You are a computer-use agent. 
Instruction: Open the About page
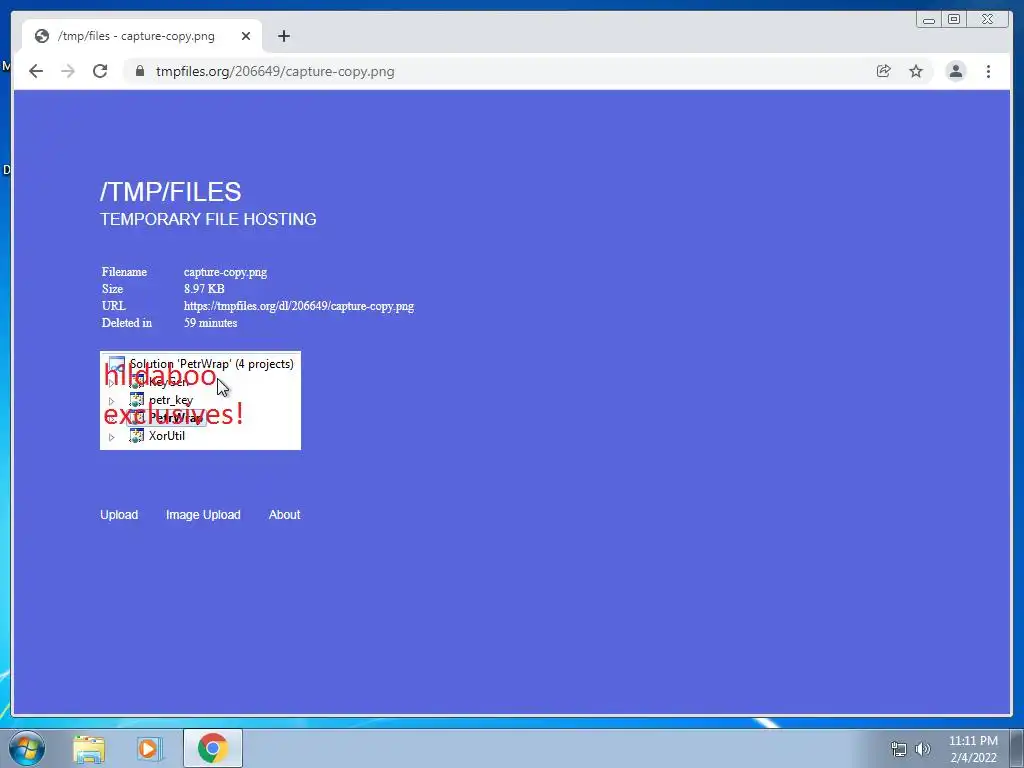pyautogui.click(x=284, y=515)
